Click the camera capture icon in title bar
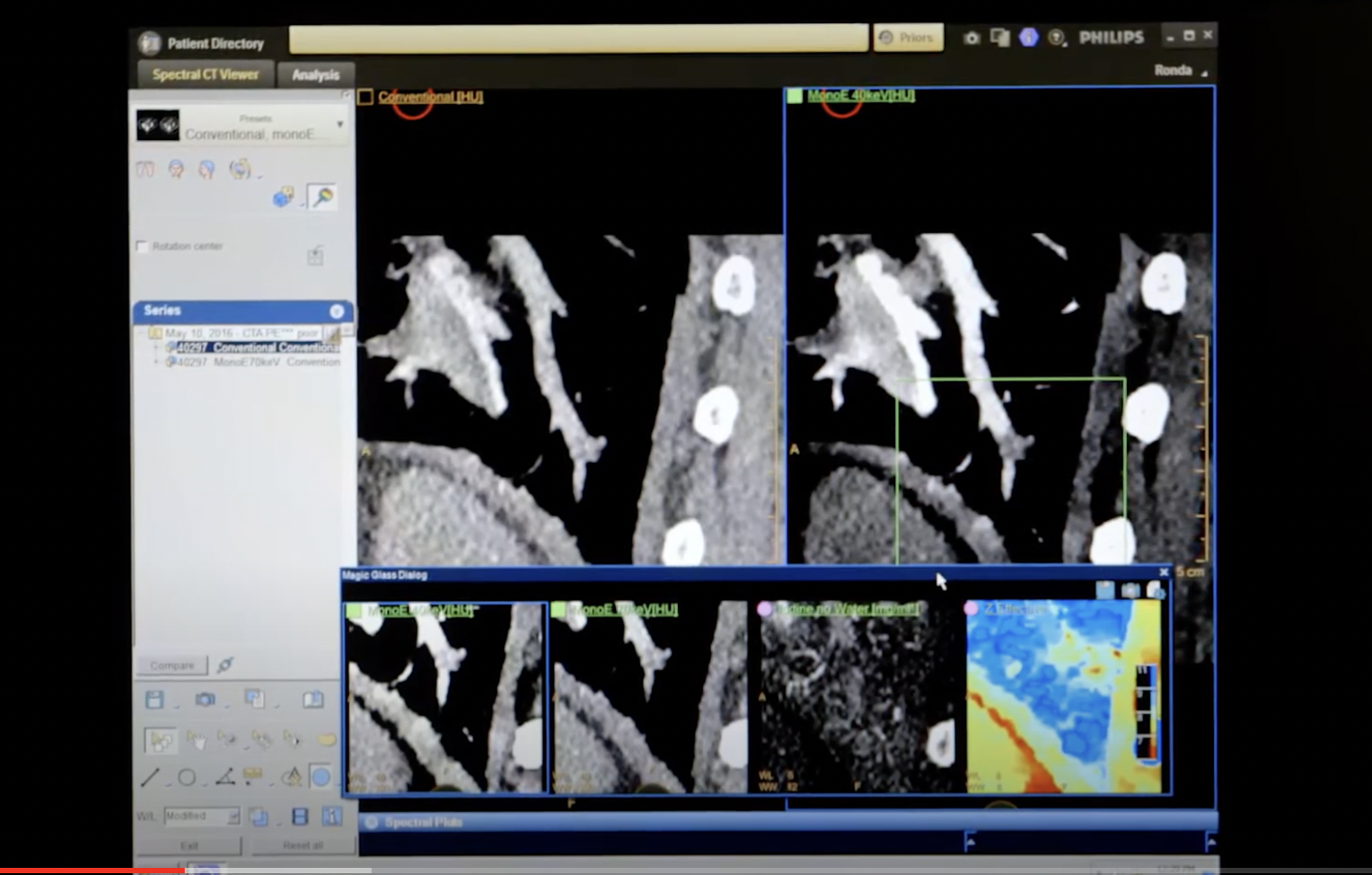 (x=972, y=38)
